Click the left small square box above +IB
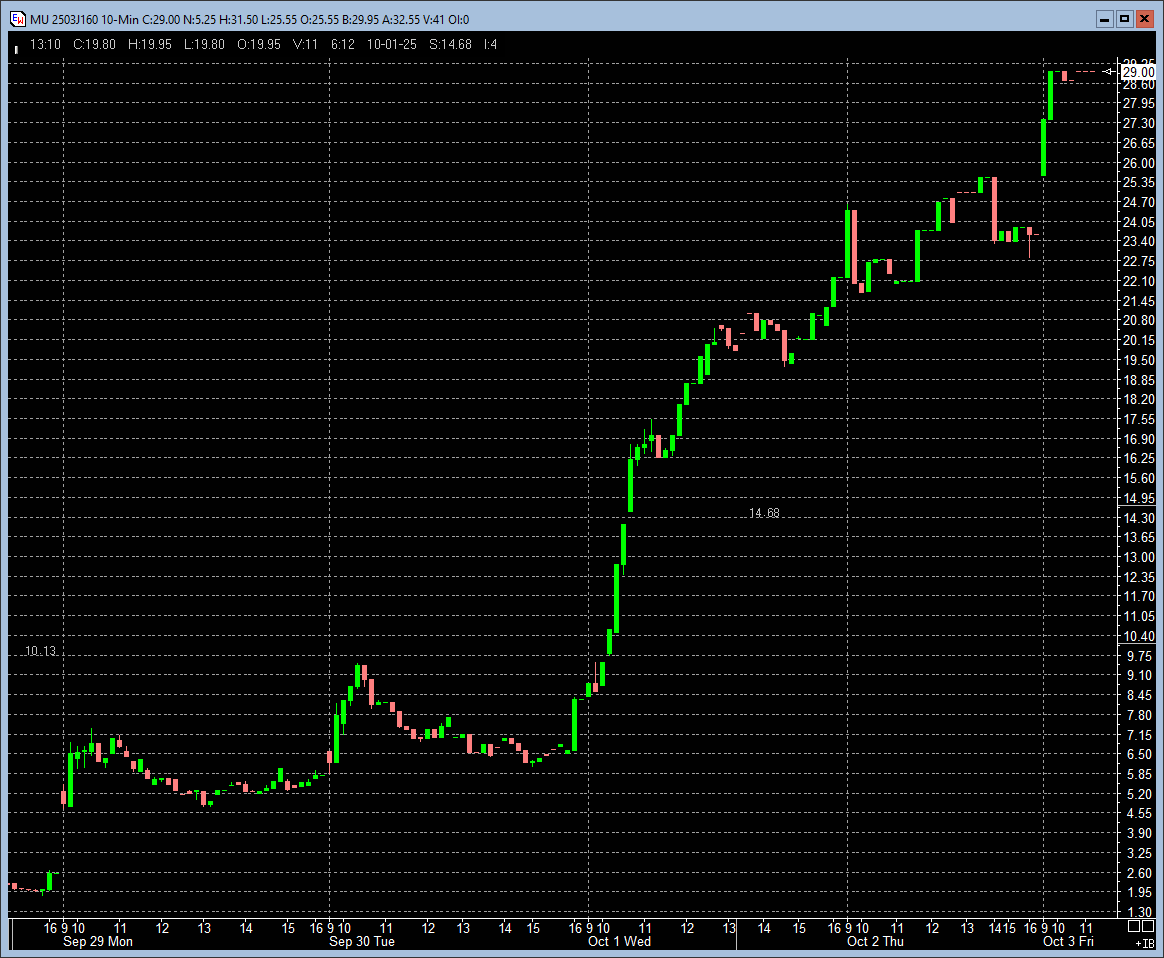This screenshot has height=958, width=1164. tap(1133, 928)
